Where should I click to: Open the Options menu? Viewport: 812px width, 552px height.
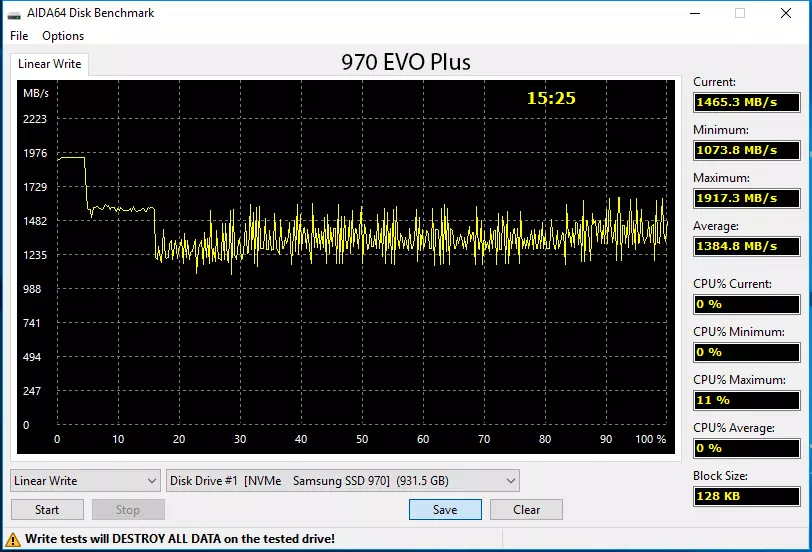(63, 36)
